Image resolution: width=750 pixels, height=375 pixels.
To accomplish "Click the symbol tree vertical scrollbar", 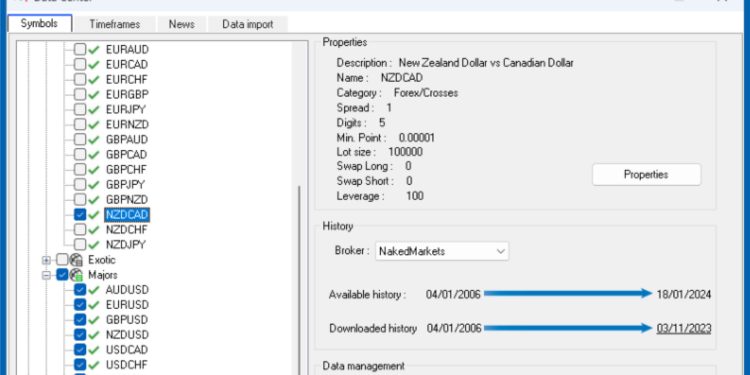I will [x=299, y=280].
